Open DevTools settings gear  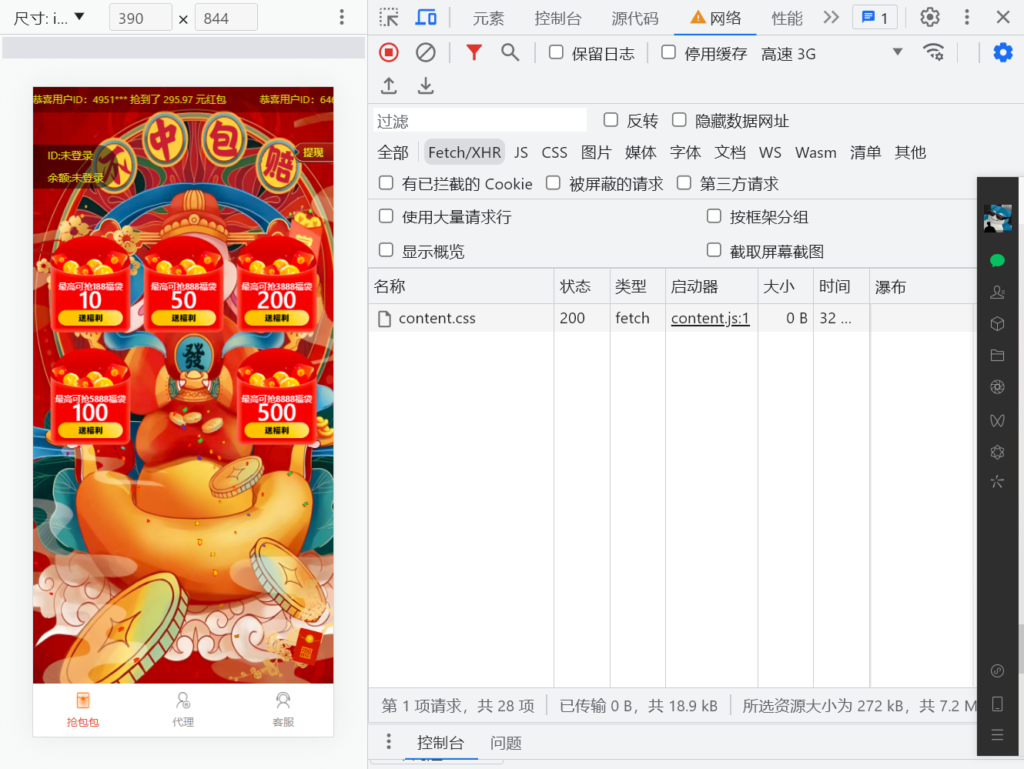point(929,17)
